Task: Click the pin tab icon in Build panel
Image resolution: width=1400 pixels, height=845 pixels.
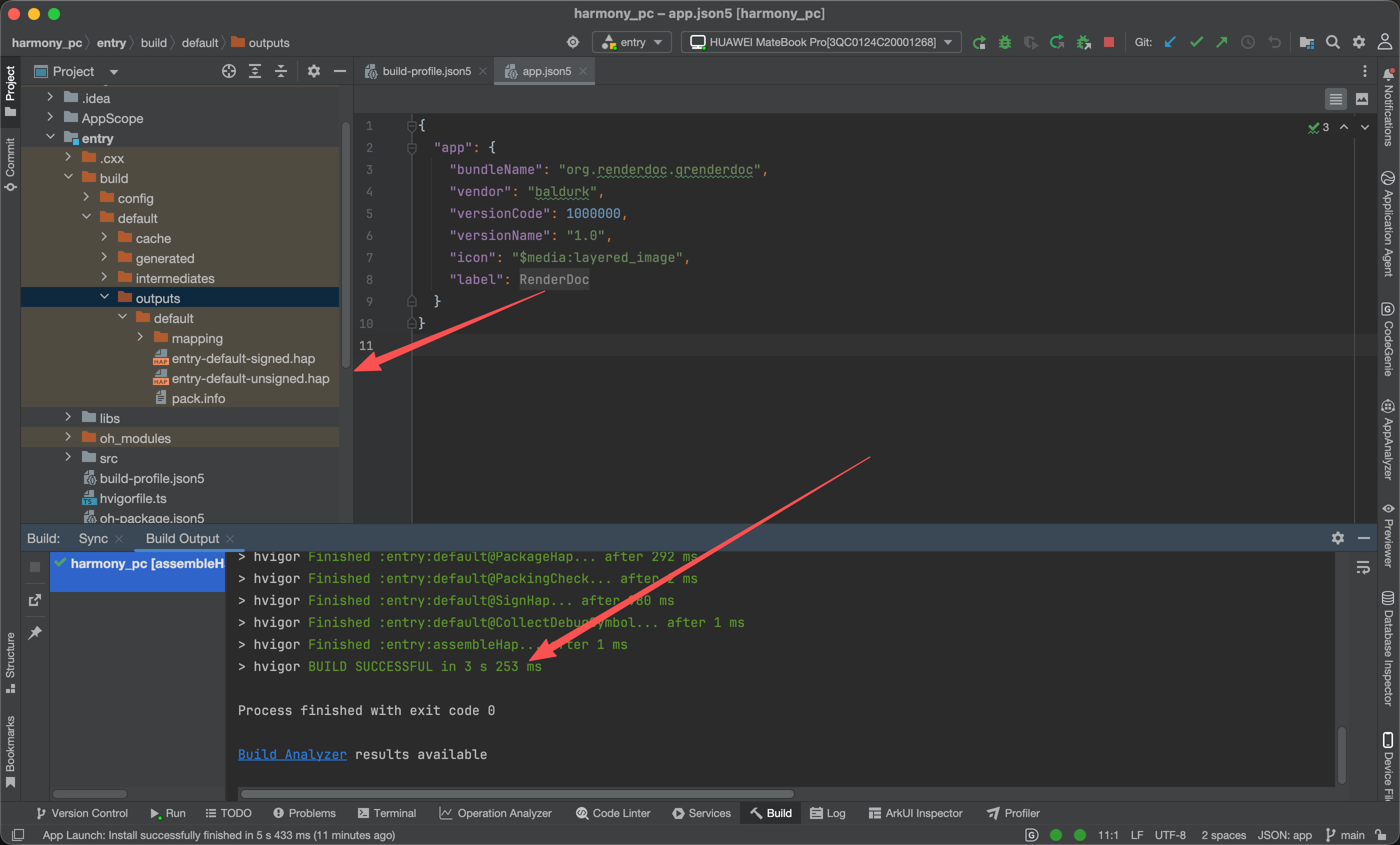Action: pyautogui.click(x=34, y=632)
